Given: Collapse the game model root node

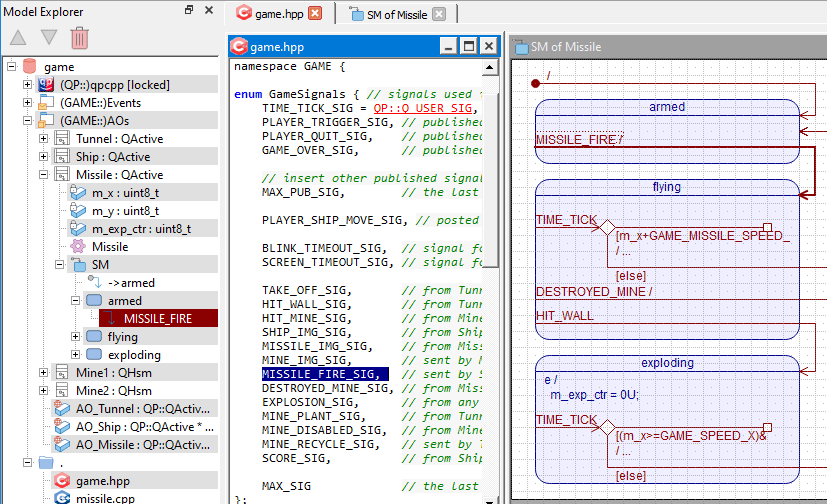Looking at the screenshot, I should click(x=12, y=67).
